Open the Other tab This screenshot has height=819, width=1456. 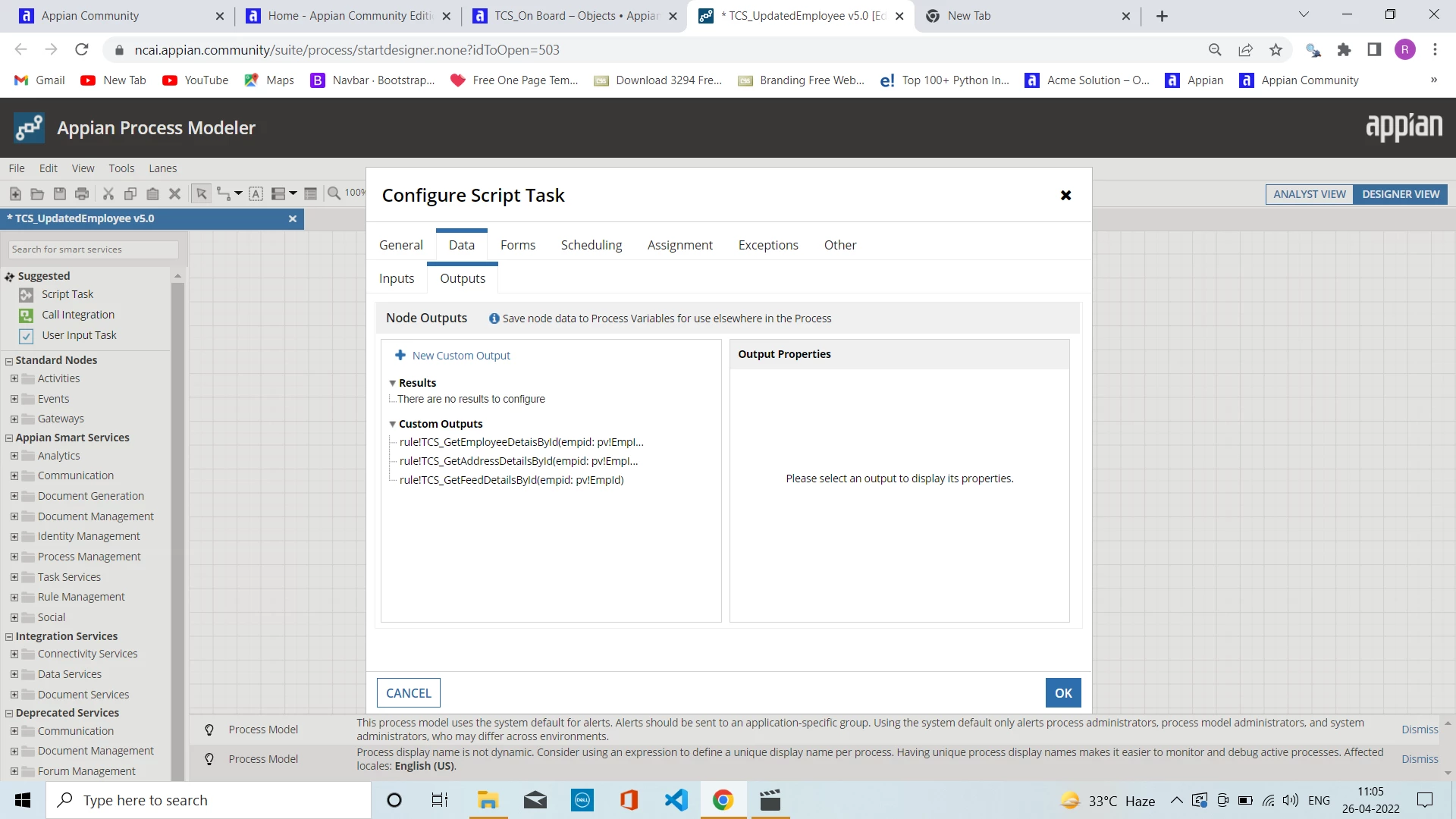tap(840, 245)
